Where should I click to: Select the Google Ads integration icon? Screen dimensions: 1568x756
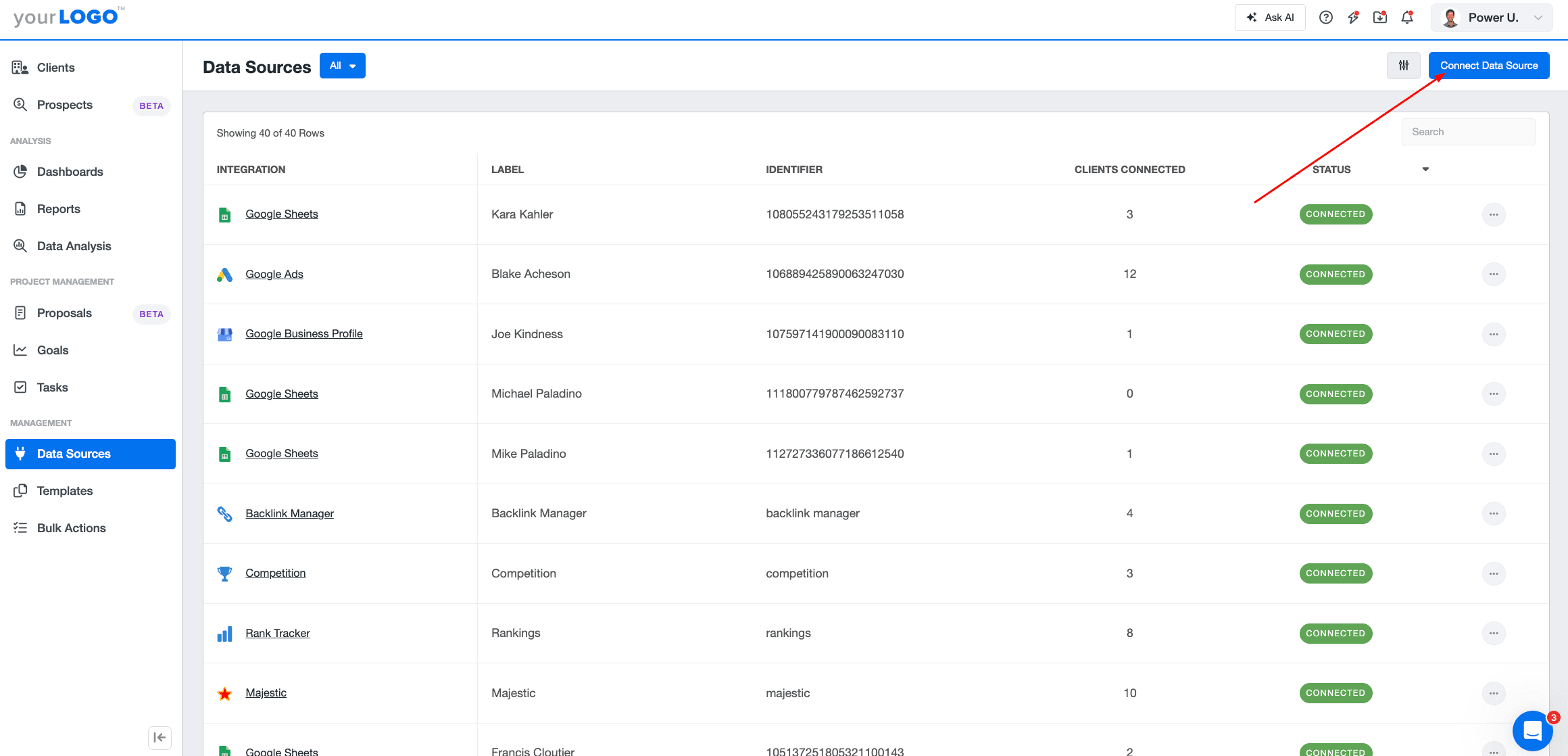(224, 275)
